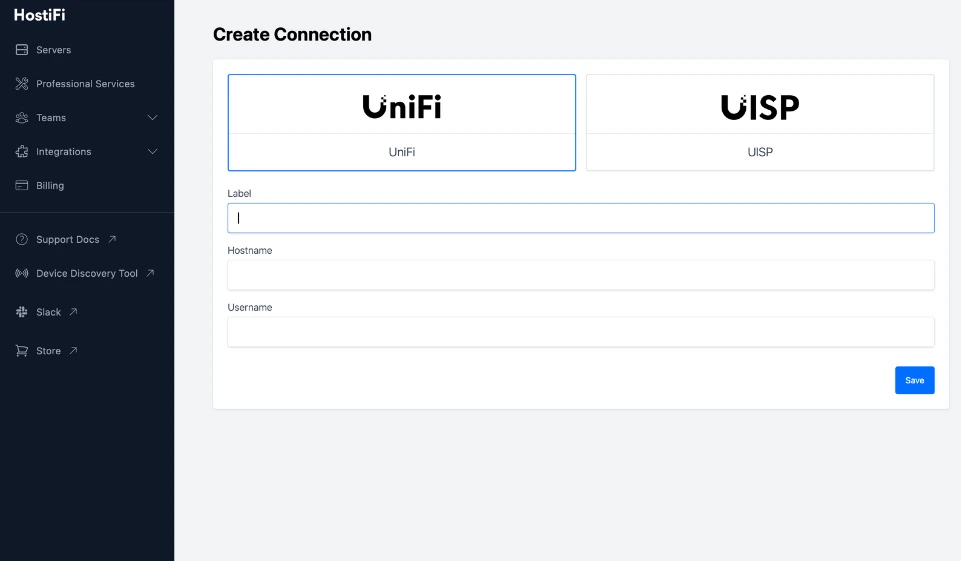Click the Servers icon in sidebar
The image size is (961, 561).
[22, 50]
